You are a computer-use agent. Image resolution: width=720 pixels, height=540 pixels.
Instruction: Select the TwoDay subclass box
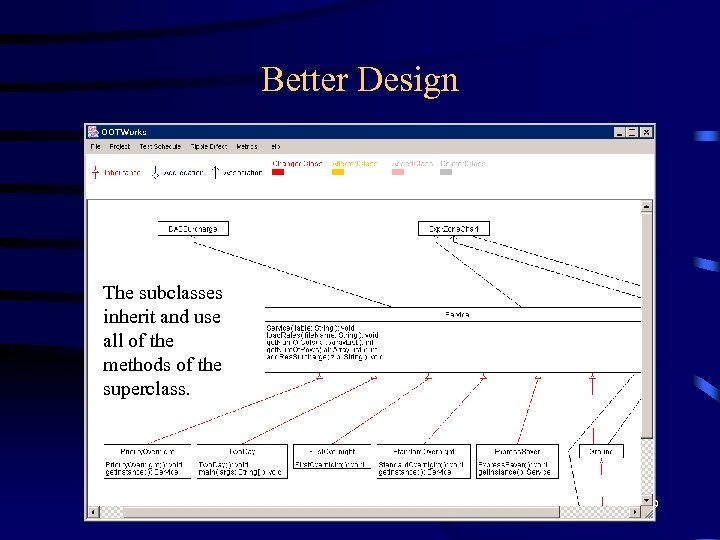pos(242,461)
